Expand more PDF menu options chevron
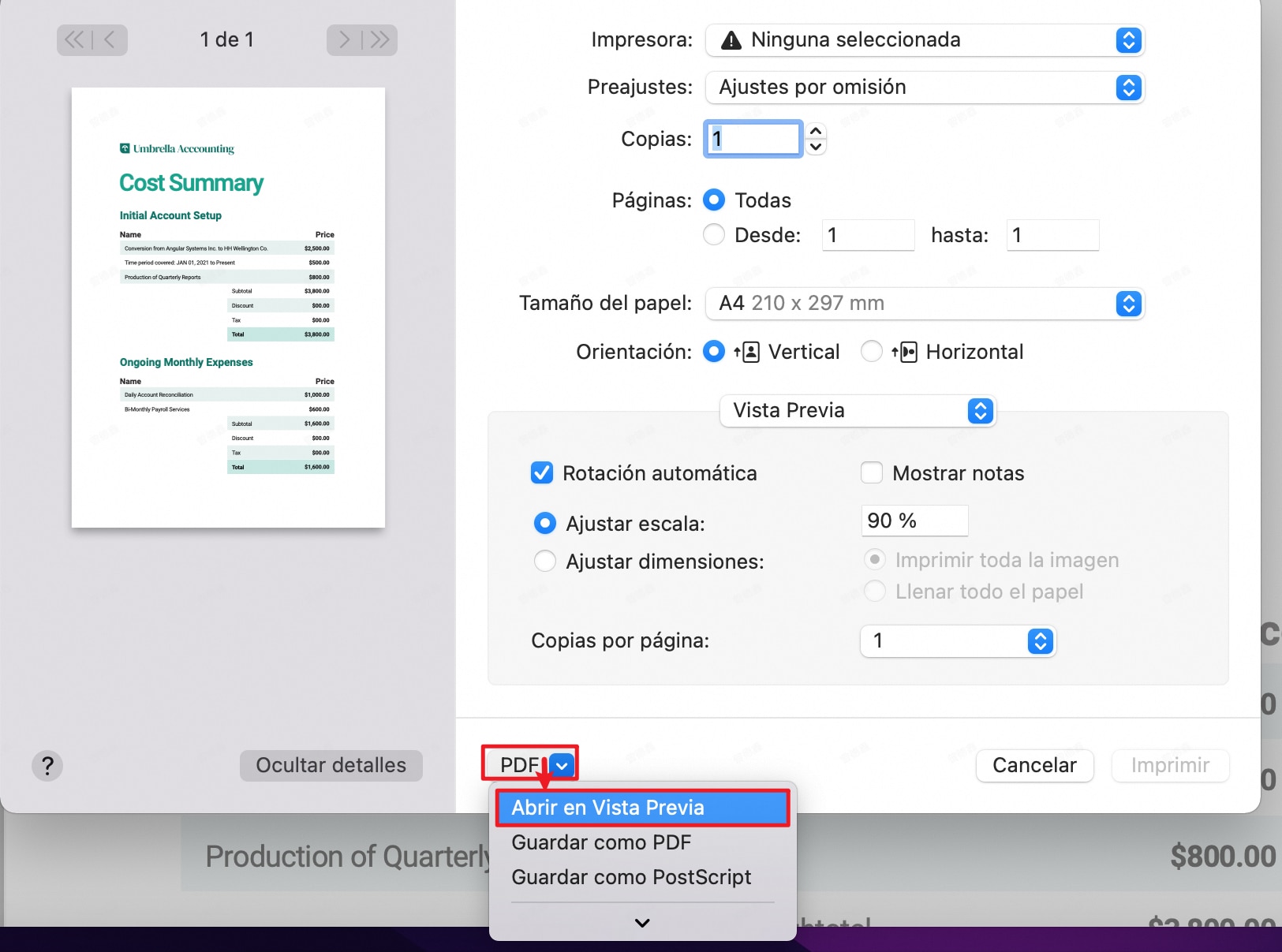Viewport: 1282px width, 952px height. [642, 922]
